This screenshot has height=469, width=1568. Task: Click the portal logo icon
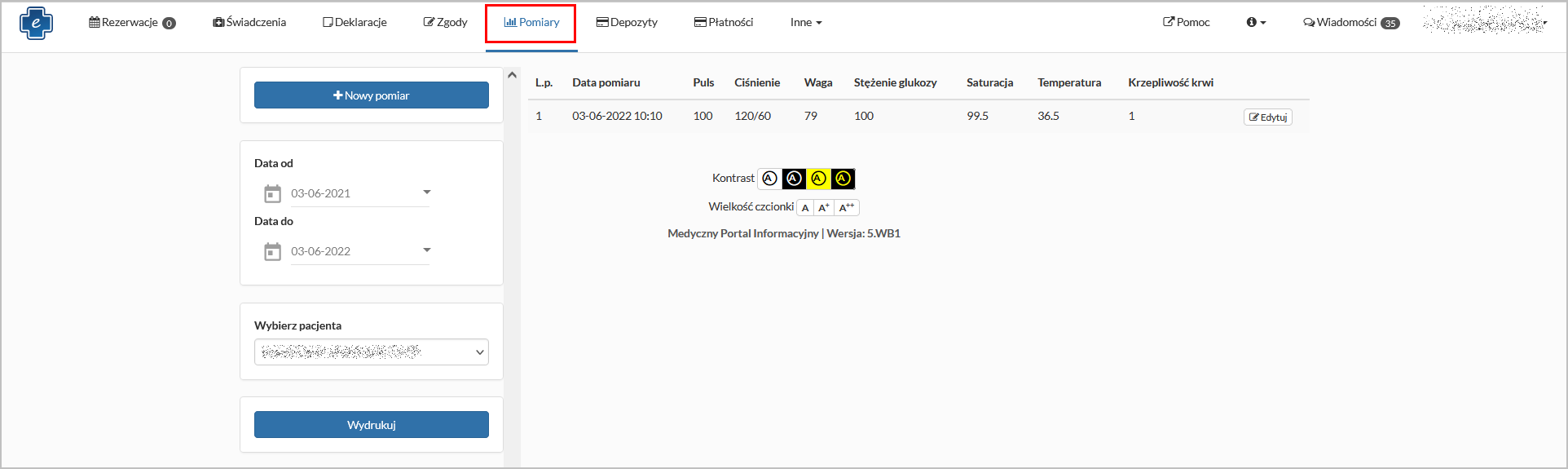(36, 23)
